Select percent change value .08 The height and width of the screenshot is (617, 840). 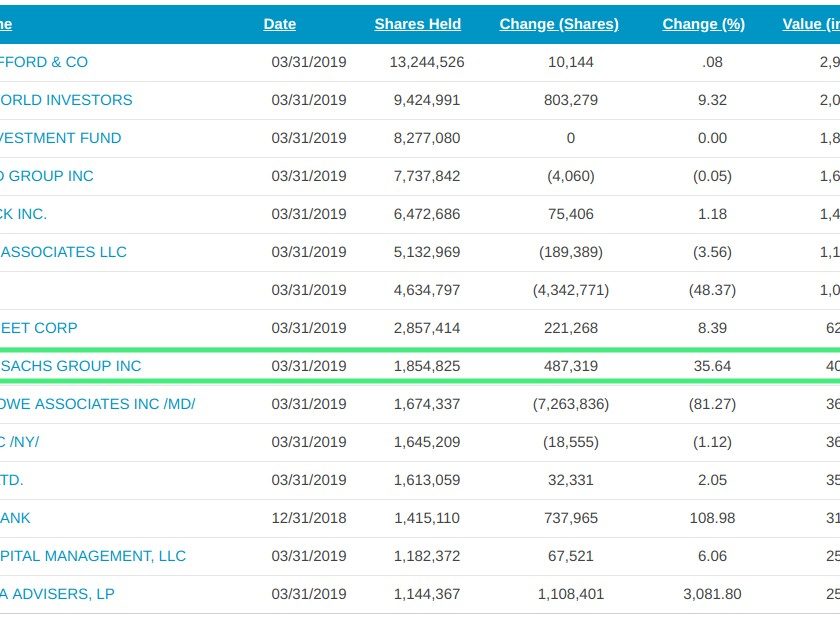[x=712, y=62]
